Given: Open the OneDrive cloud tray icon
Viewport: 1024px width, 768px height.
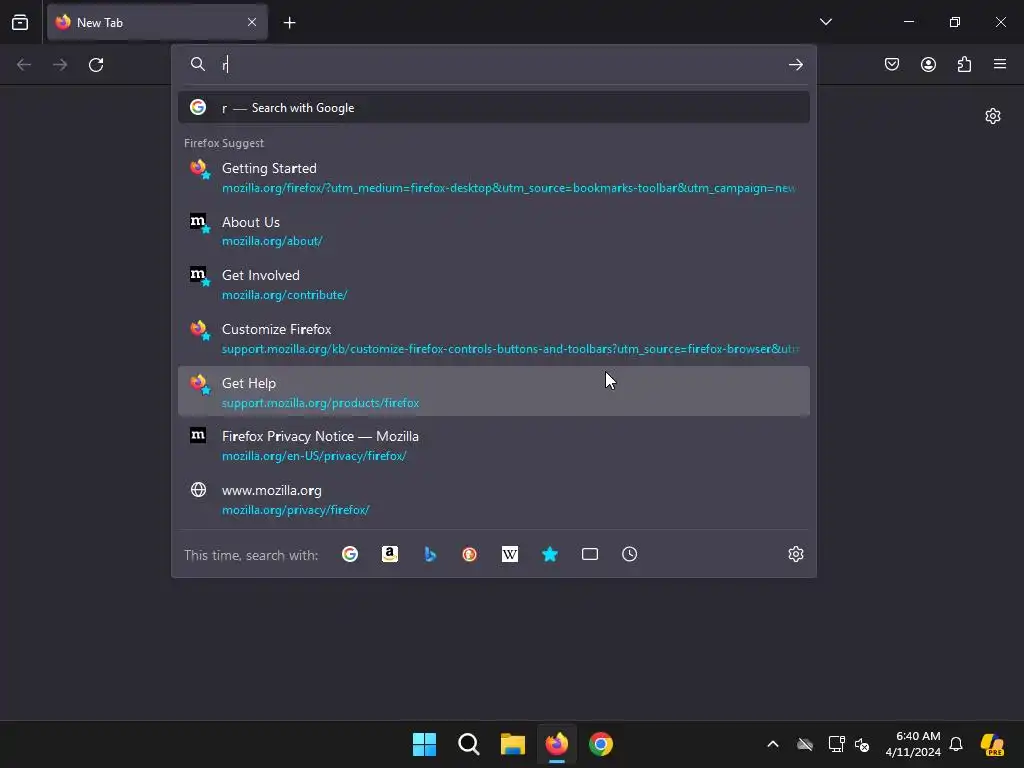Looking at the screenshot, I should tap(805, 744).
